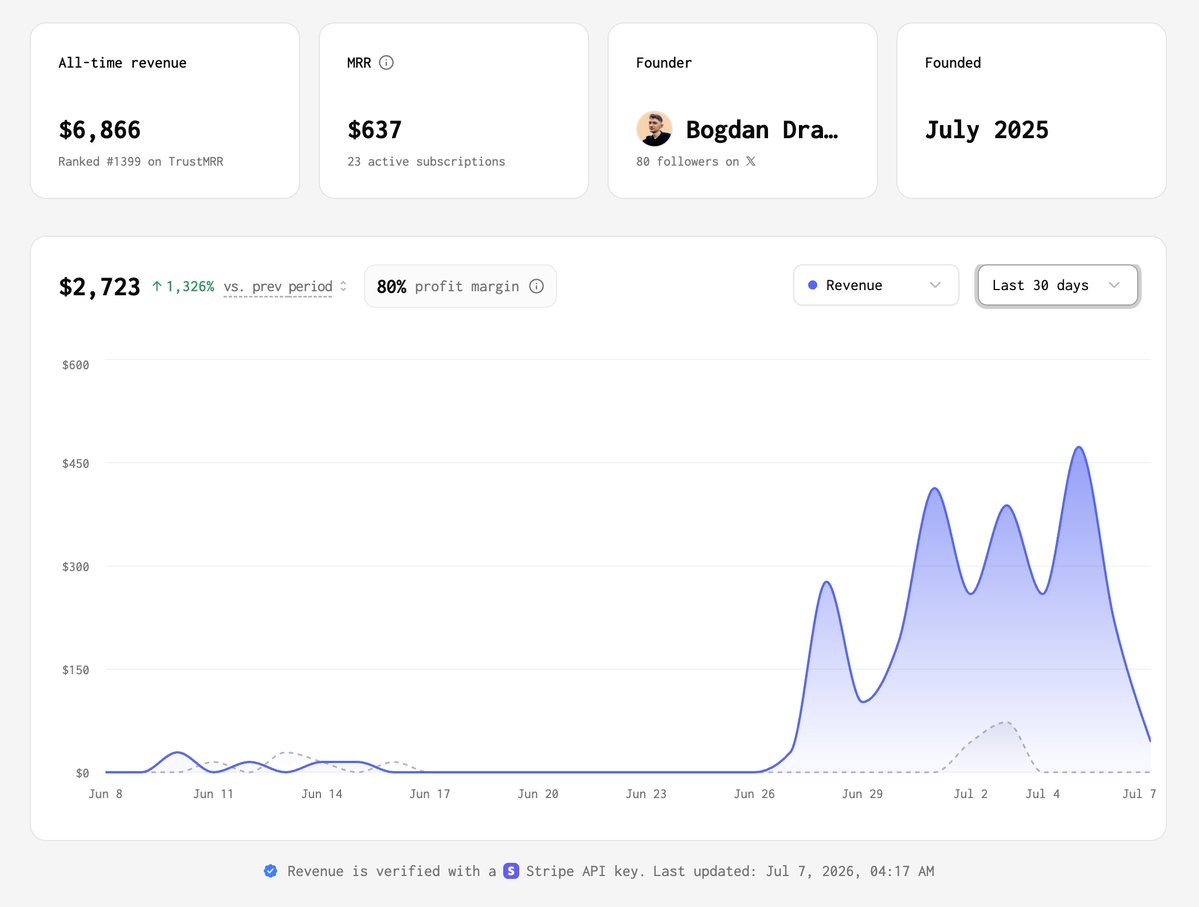
Task: Click the $2,723 period revenue total
Action: pyautogui.click(x=99, y=287)
